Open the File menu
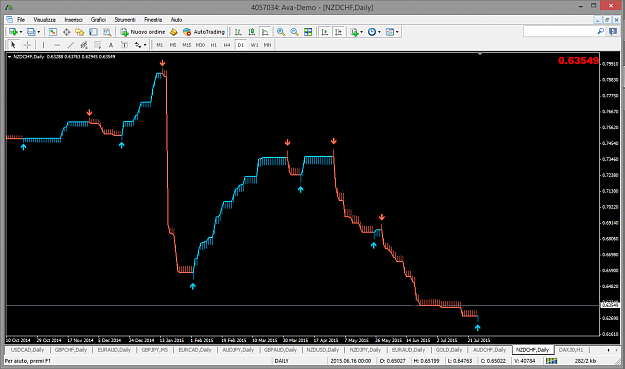 [x=21, y=20]
